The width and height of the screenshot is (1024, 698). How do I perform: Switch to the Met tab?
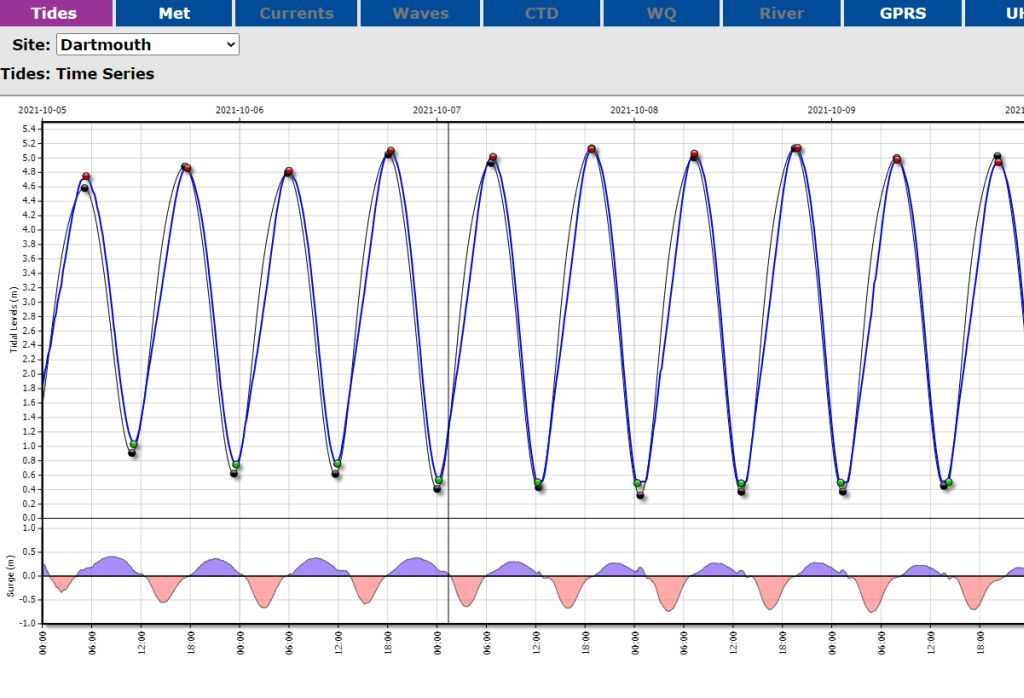[x=174, y=13]
